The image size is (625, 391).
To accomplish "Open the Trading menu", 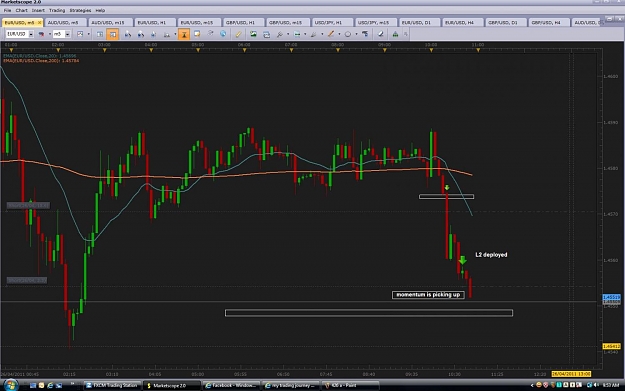I will 57,10.
